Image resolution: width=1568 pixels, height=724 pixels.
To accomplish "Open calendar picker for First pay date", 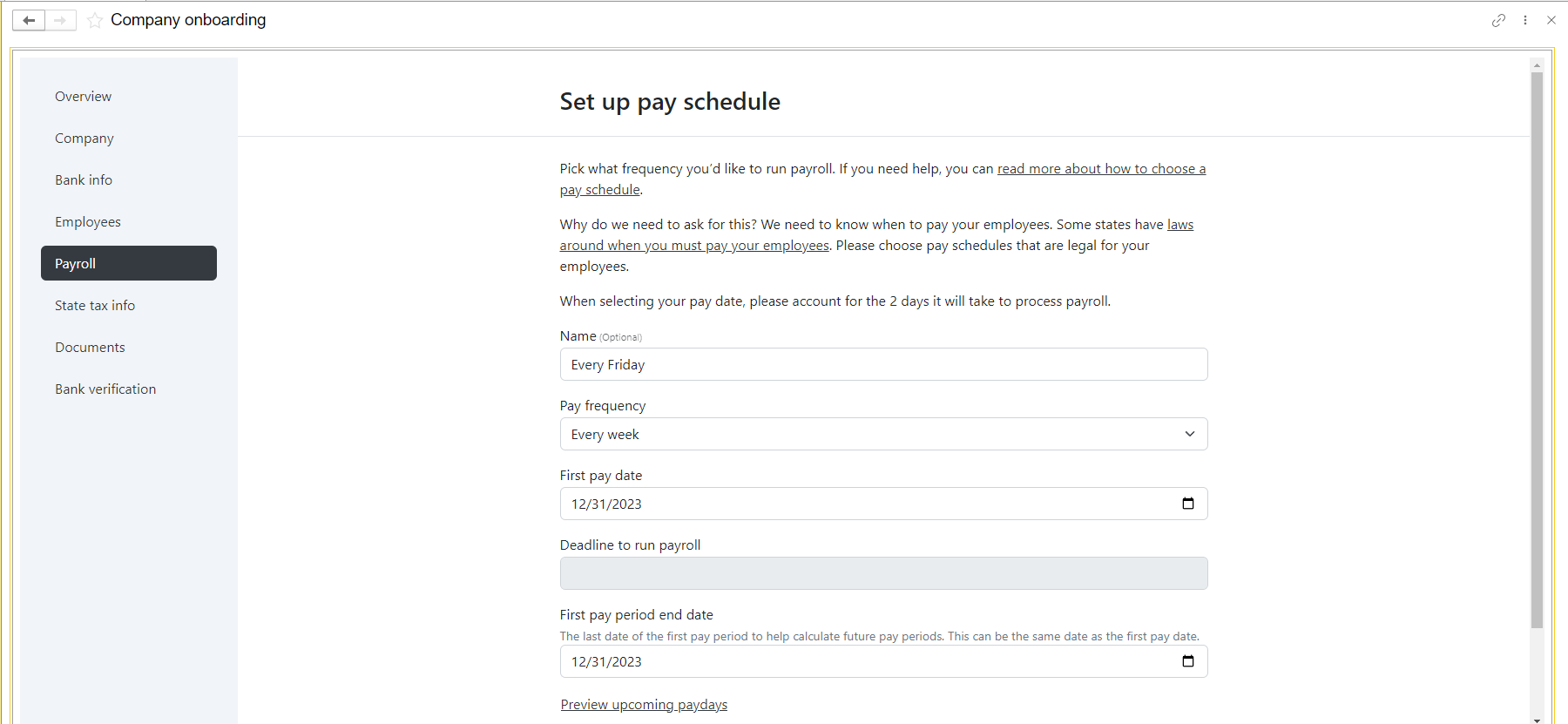I will point(1187,504).
